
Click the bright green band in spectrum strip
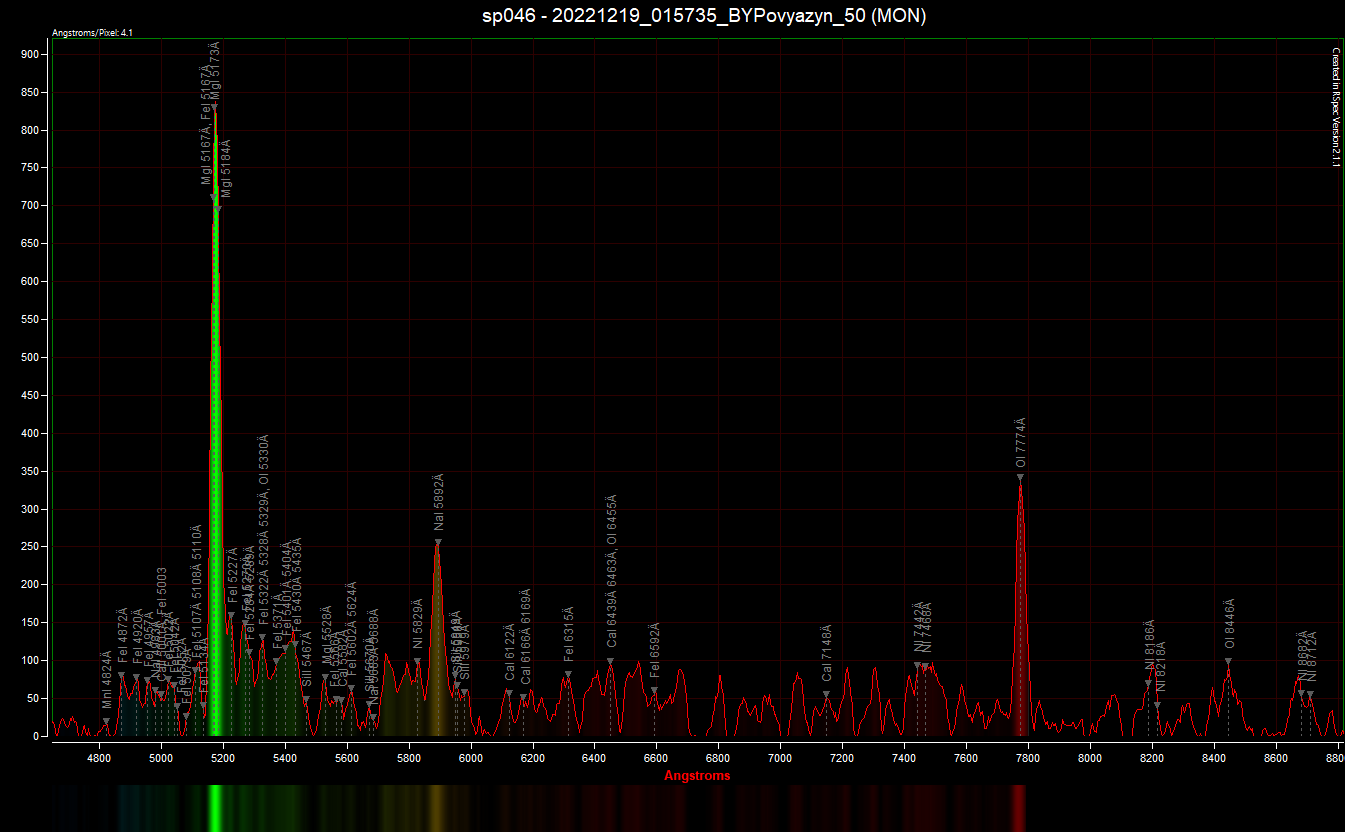[x=214, y=808]
